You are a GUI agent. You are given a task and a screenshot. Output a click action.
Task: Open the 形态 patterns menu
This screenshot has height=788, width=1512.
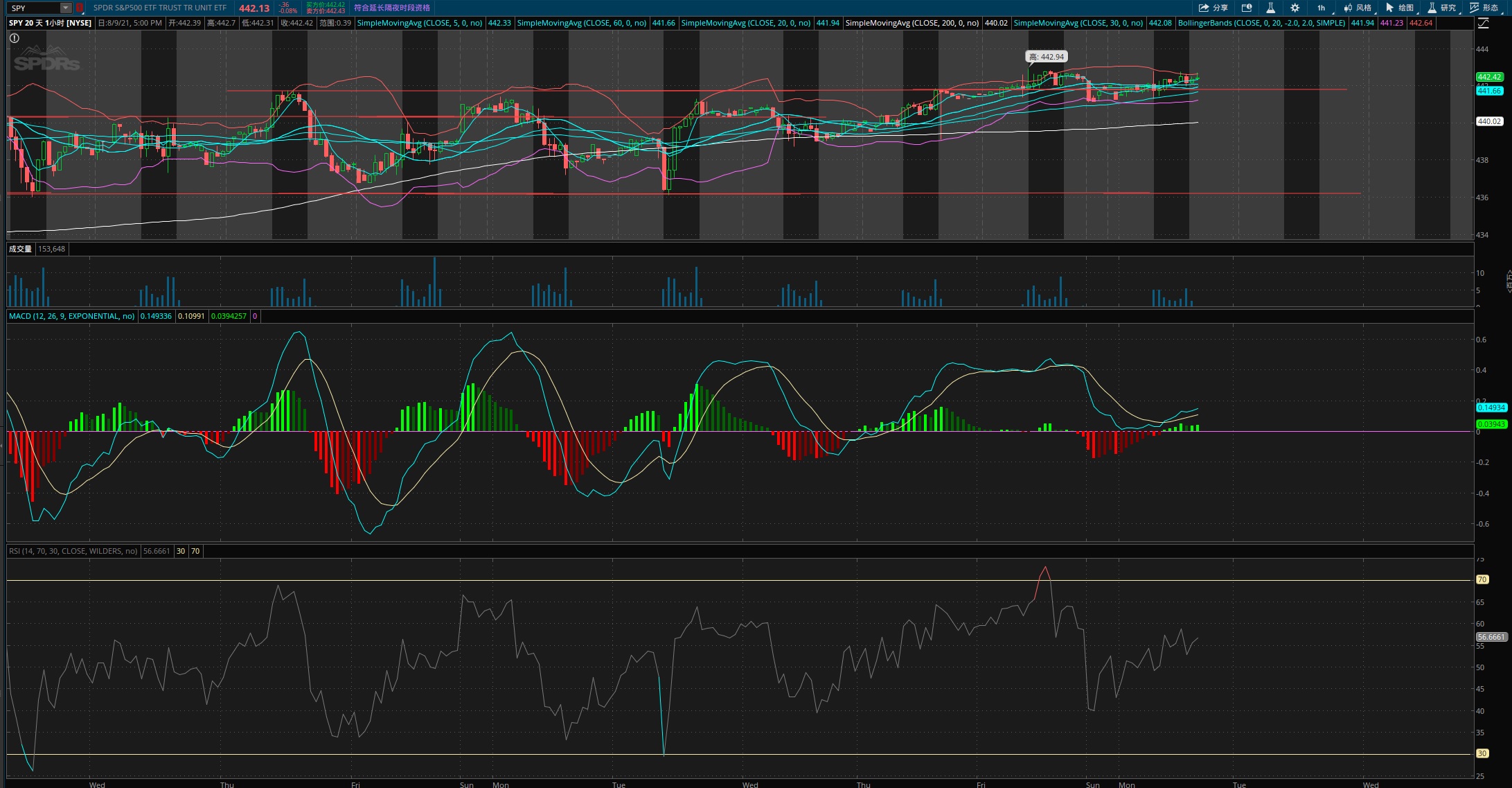(1484, 8)
